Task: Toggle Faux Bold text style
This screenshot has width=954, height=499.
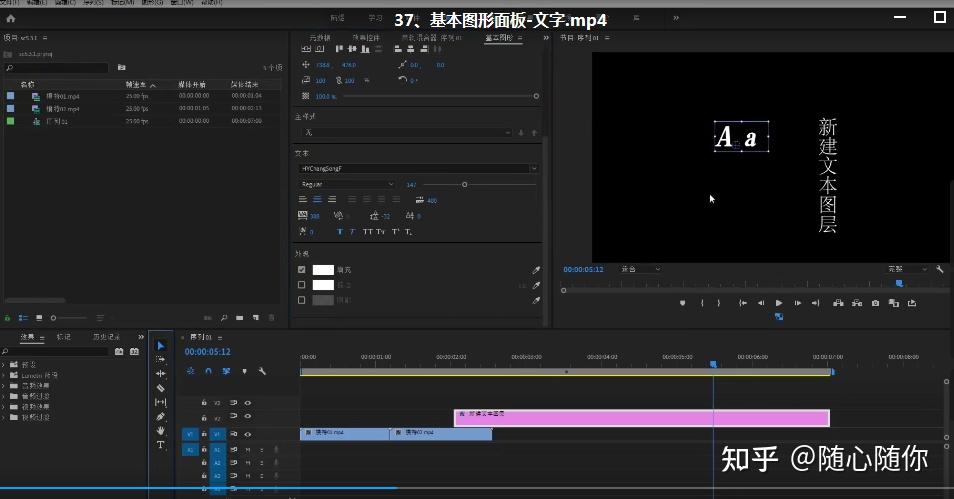Action: tap(339, 232)
